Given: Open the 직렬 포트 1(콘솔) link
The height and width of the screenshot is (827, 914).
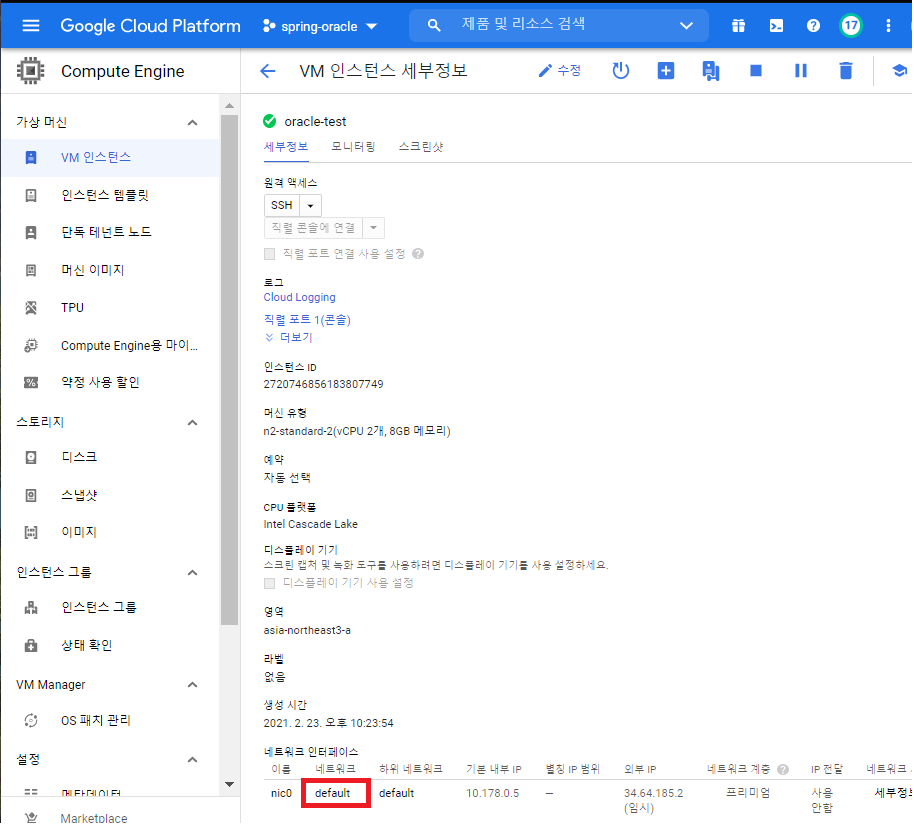Looking at the screenshot, I should [x=307, y=320].
